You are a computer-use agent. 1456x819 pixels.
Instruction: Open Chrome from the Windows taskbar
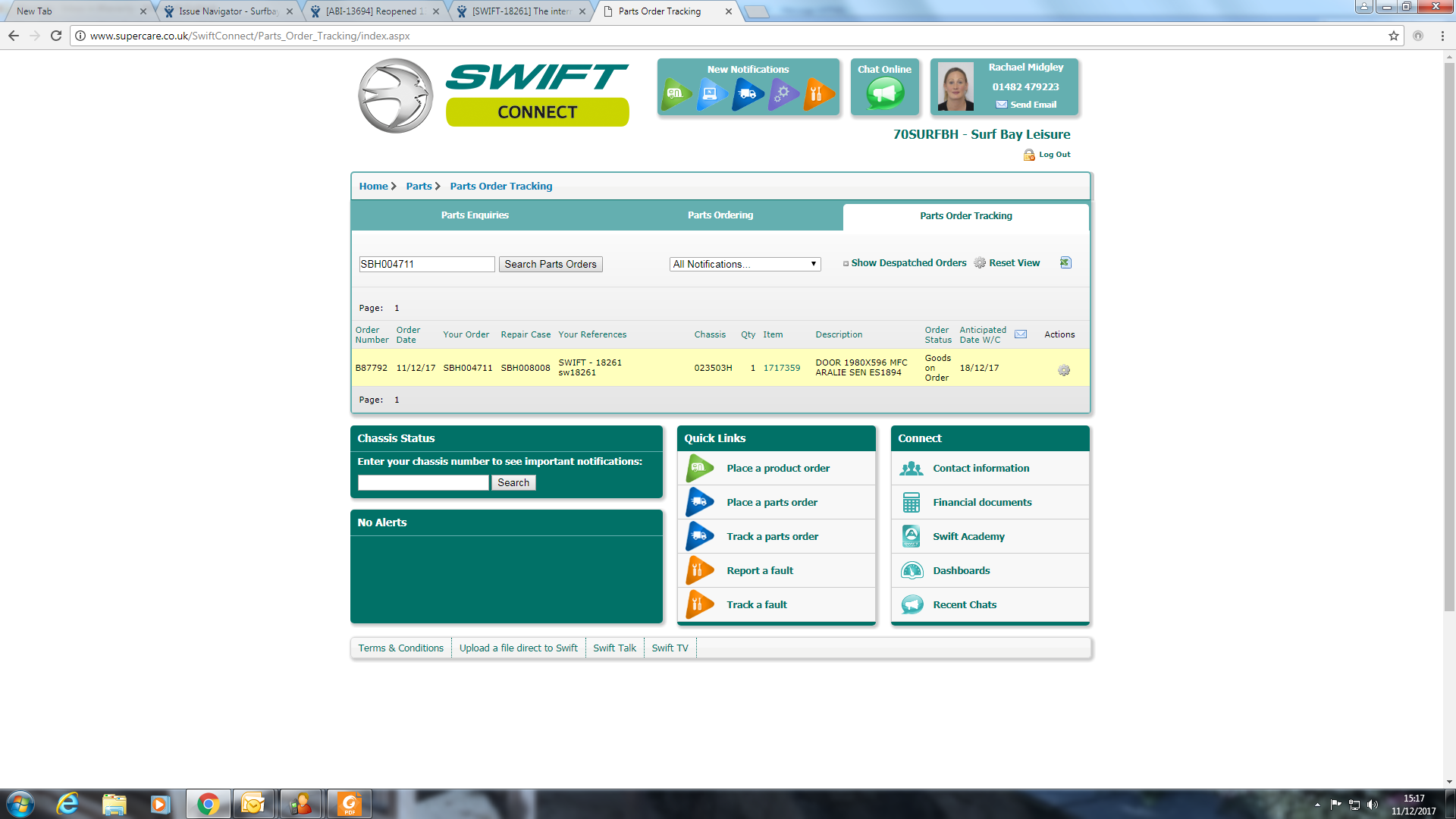[208, 804]
